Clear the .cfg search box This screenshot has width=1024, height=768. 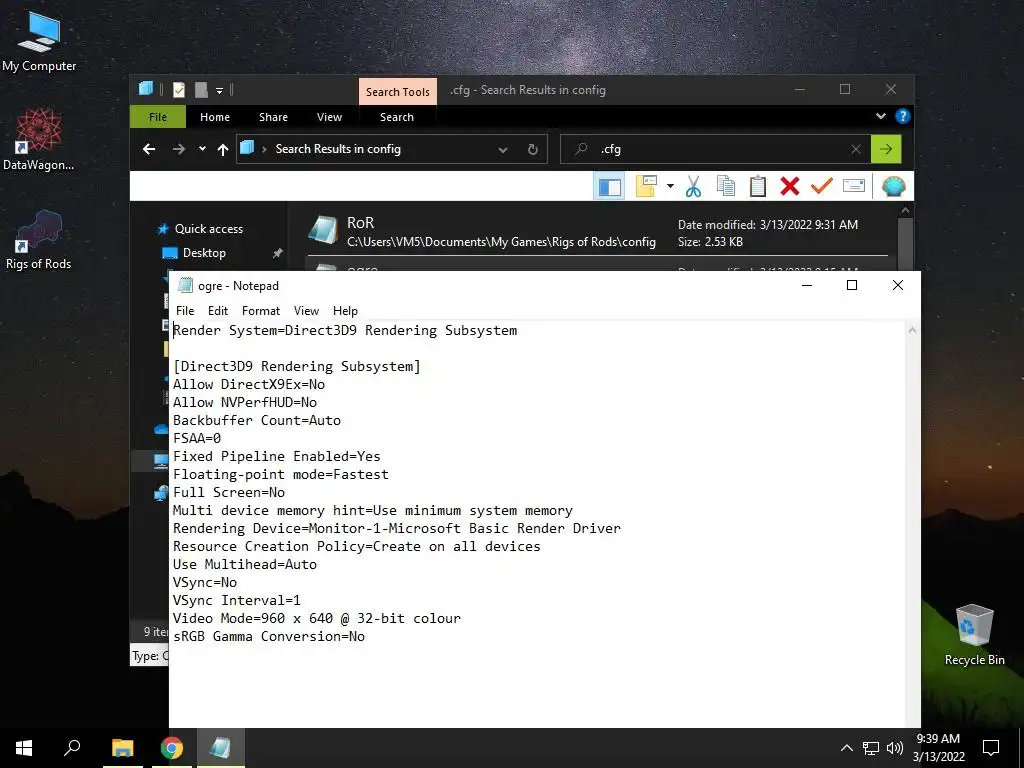coord(856,150)
